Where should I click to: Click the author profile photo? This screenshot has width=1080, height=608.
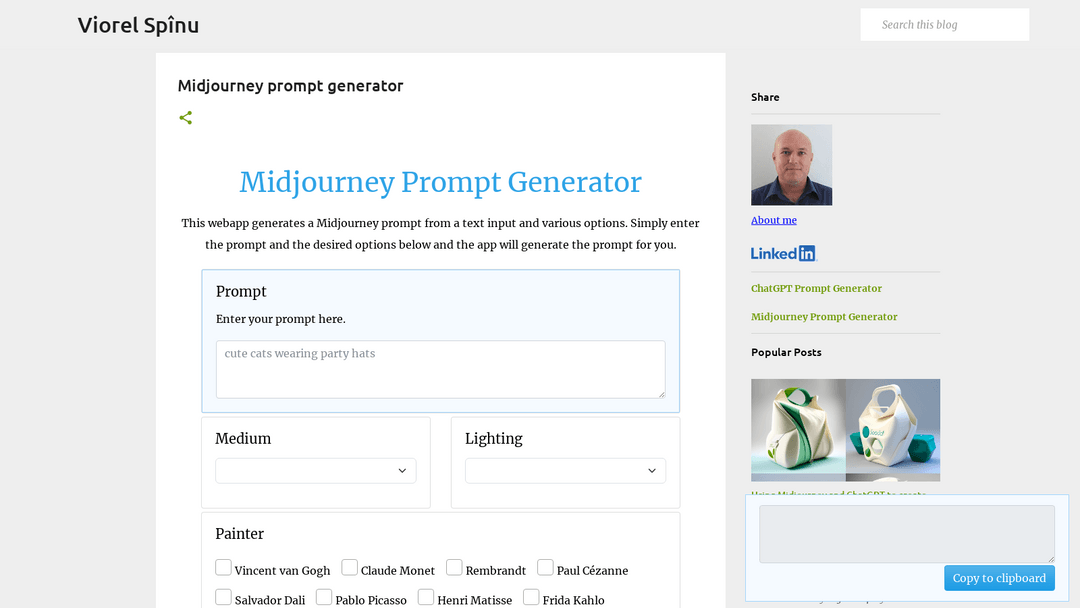(791, 165)
